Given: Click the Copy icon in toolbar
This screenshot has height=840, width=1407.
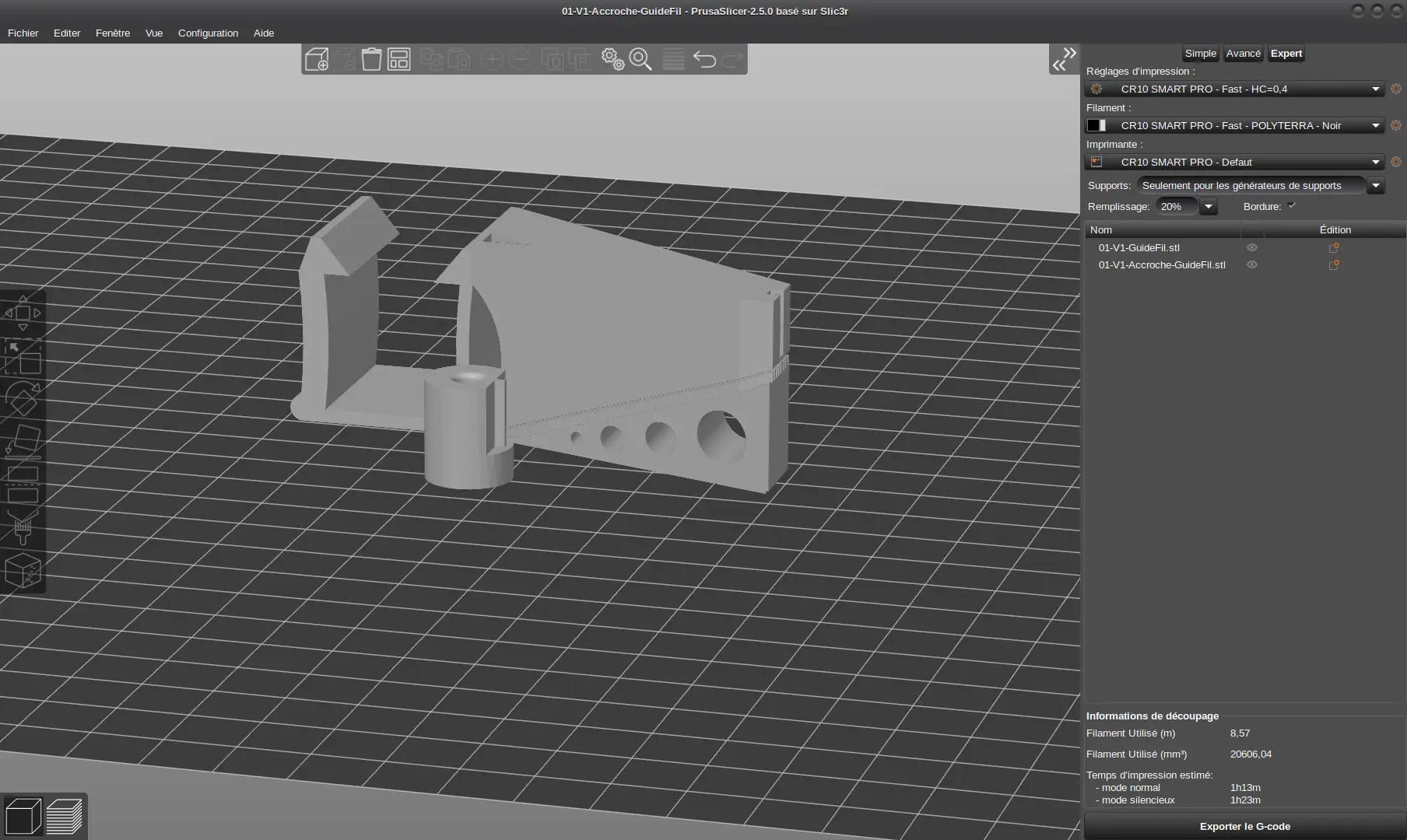Looking at the screenshot, I should click(431, 59).
